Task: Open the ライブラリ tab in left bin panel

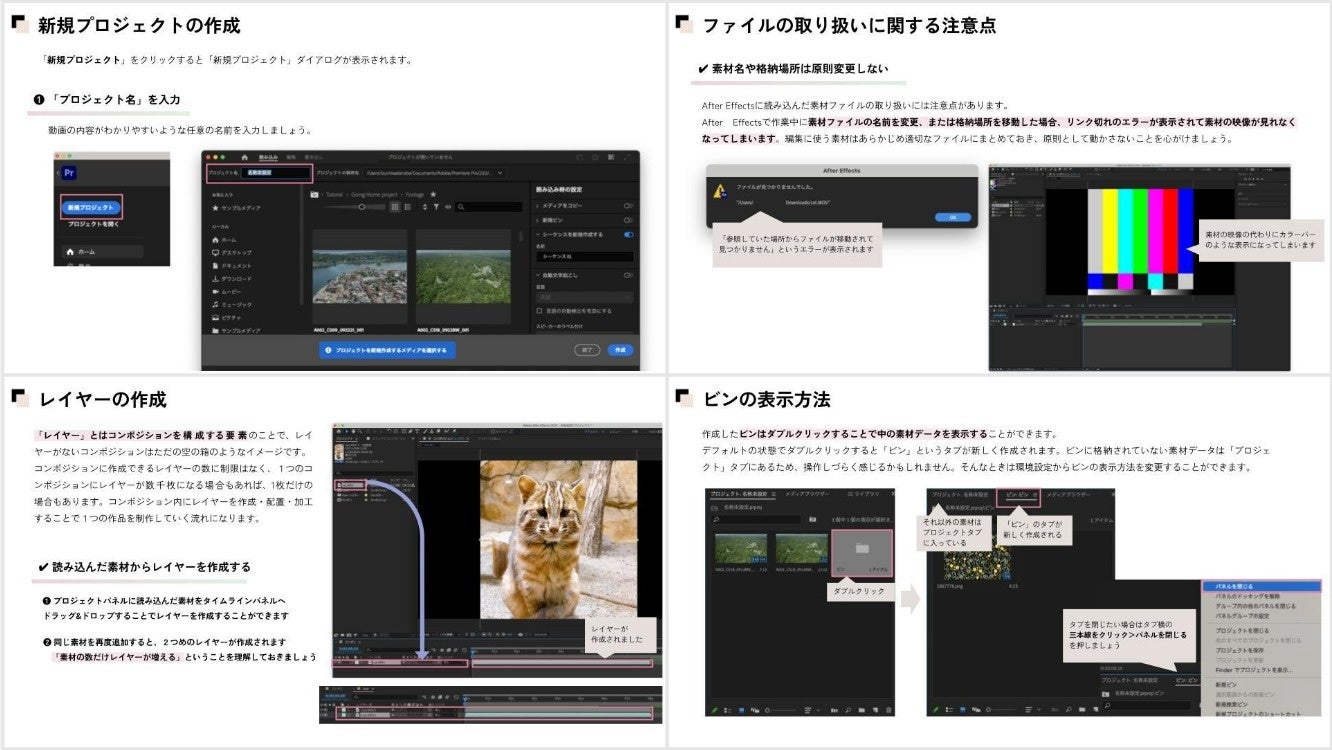Action: click(x=863, y=495)
